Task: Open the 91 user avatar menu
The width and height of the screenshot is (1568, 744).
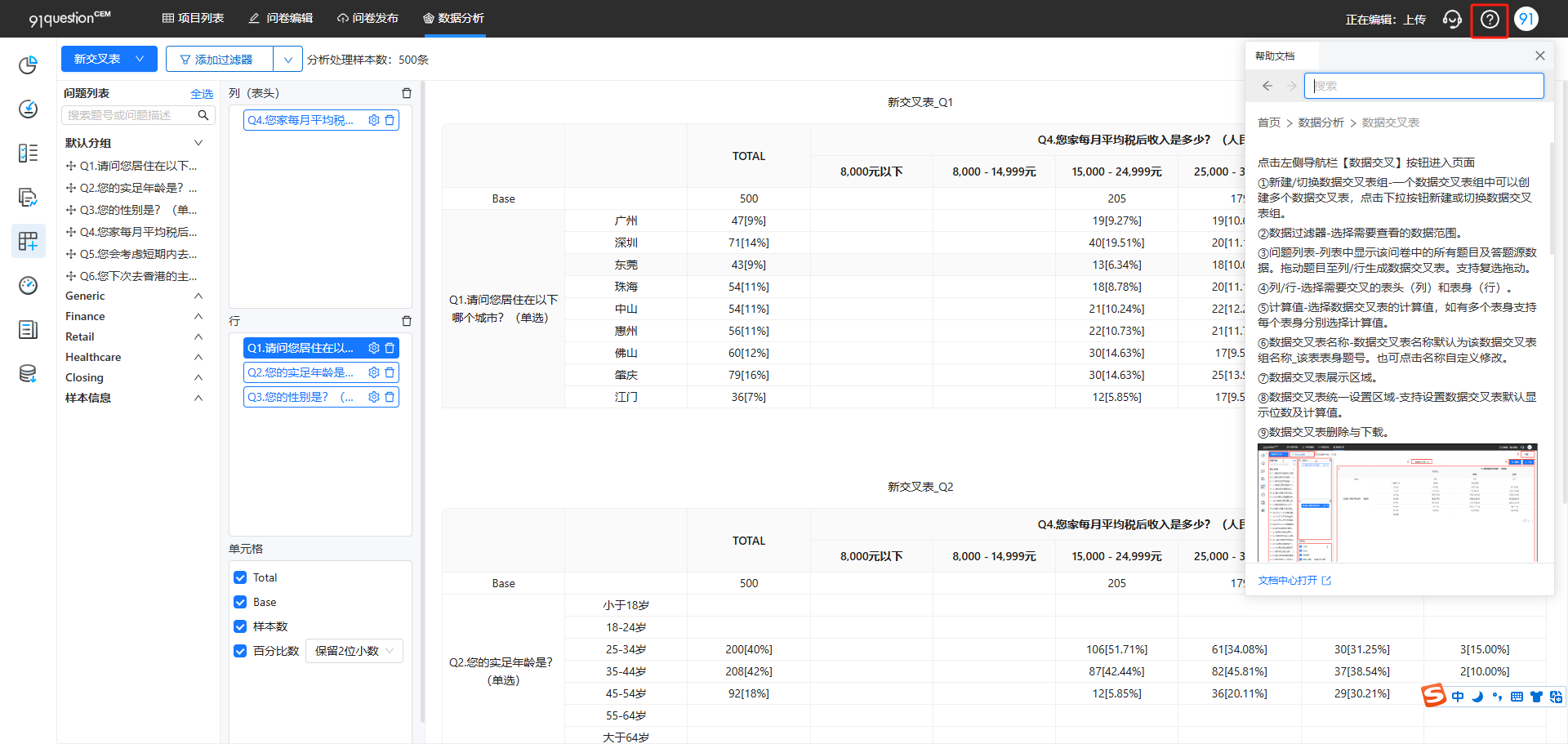Action: coord(1526,19)
